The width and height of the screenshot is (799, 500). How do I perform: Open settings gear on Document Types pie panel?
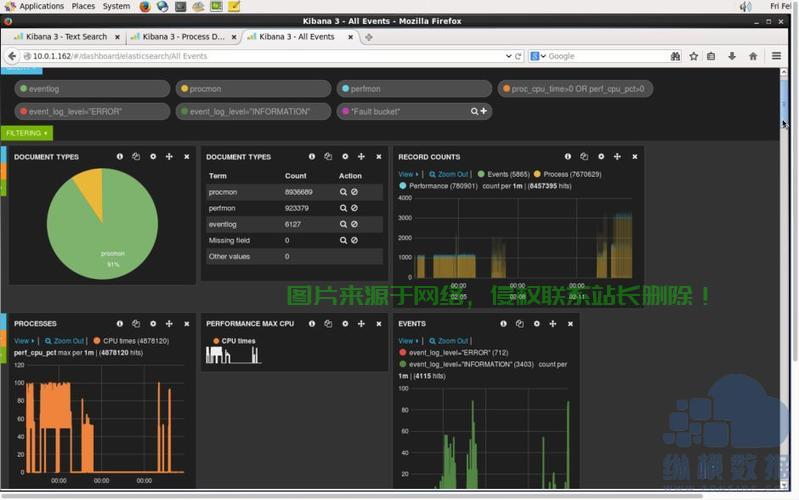[153, 156]
